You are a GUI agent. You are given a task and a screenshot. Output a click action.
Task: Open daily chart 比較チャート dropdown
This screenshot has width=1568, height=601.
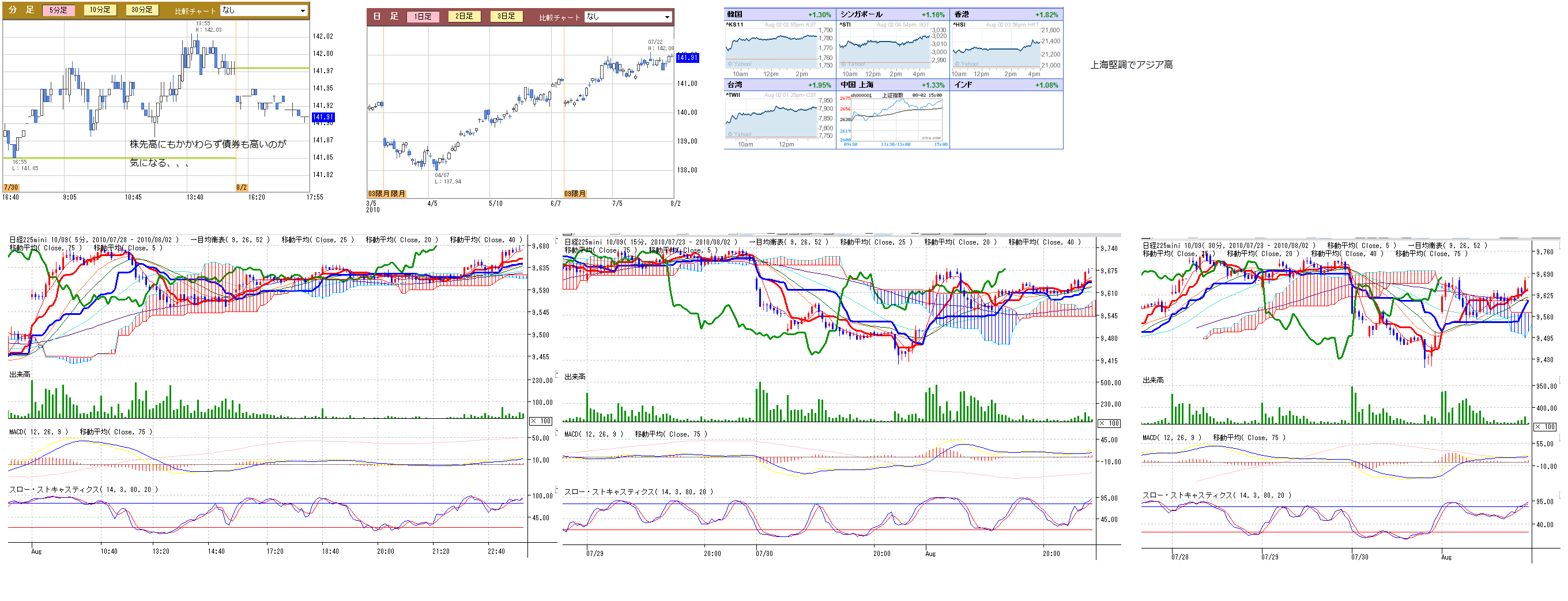tap(627, 17)
